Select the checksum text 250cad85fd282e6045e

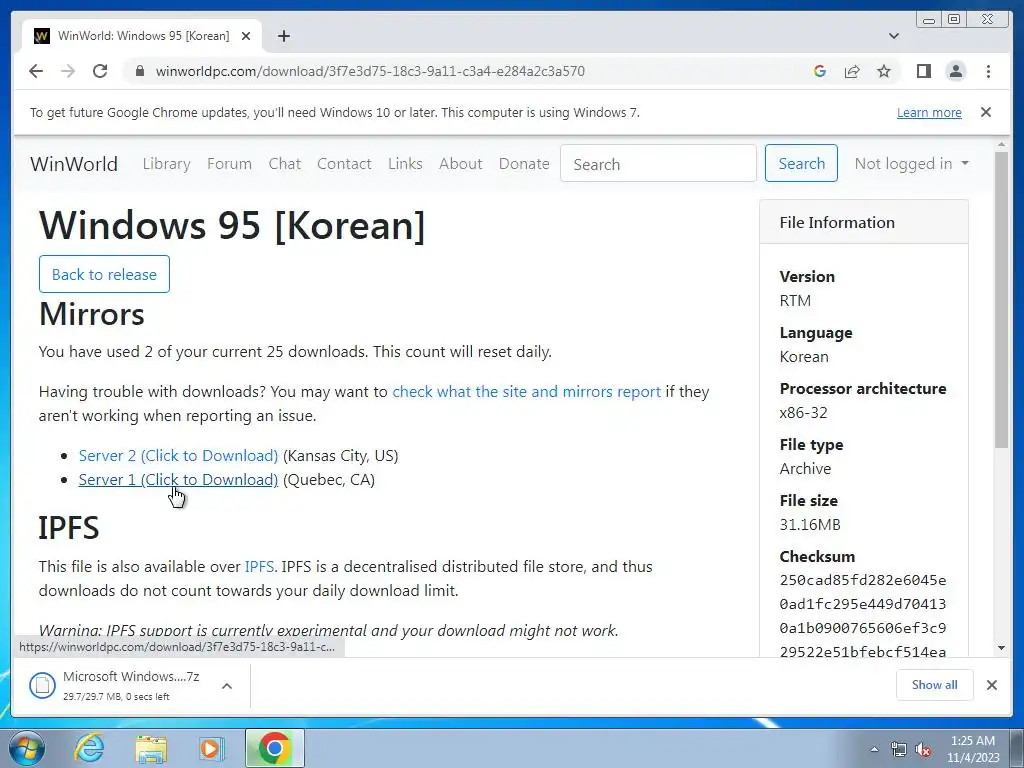pos(863,580)
